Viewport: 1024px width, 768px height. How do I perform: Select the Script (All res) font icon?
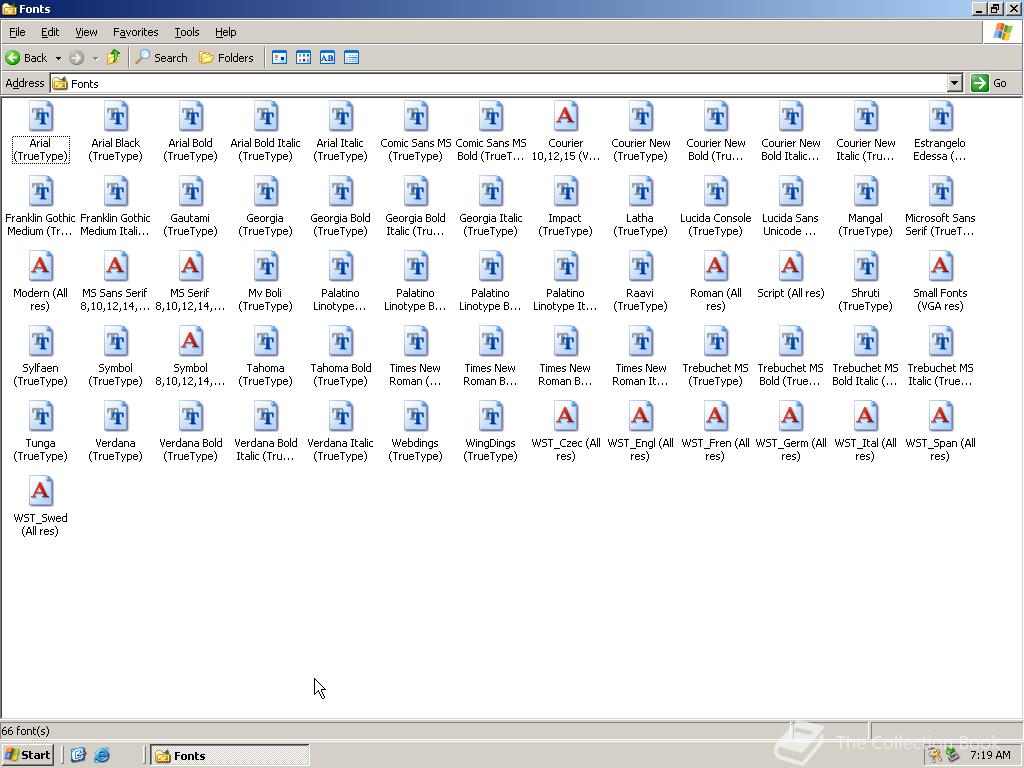click(791, 267)
